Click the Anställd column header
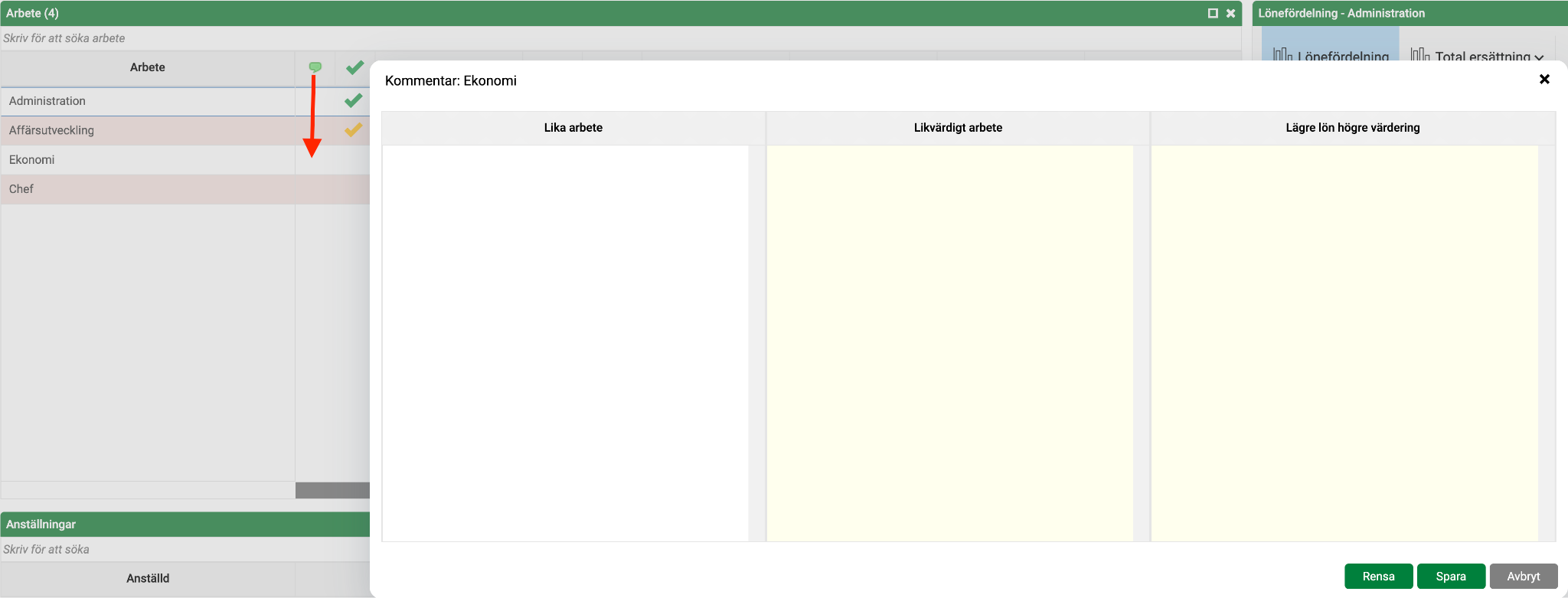Viewport: 1568px width, 598px height. [x=148, y=578]
